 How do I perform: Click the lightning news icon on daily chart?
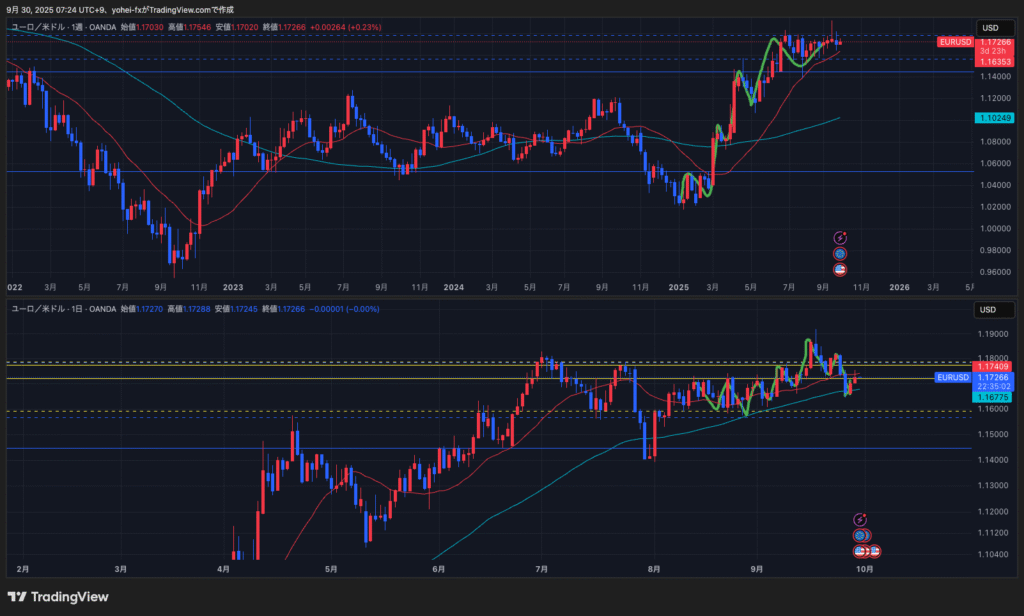click(859, 519)
